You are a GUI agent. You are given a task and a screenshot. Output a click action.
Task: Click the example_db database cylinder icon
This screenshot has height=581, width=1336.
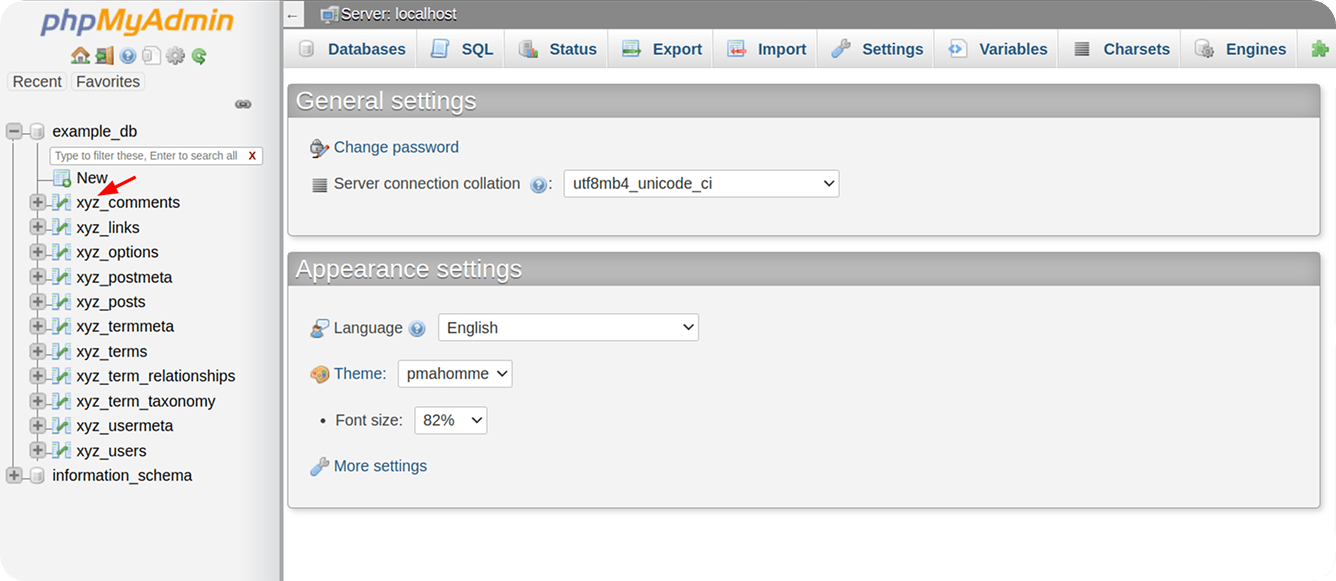tap(37, 131)
